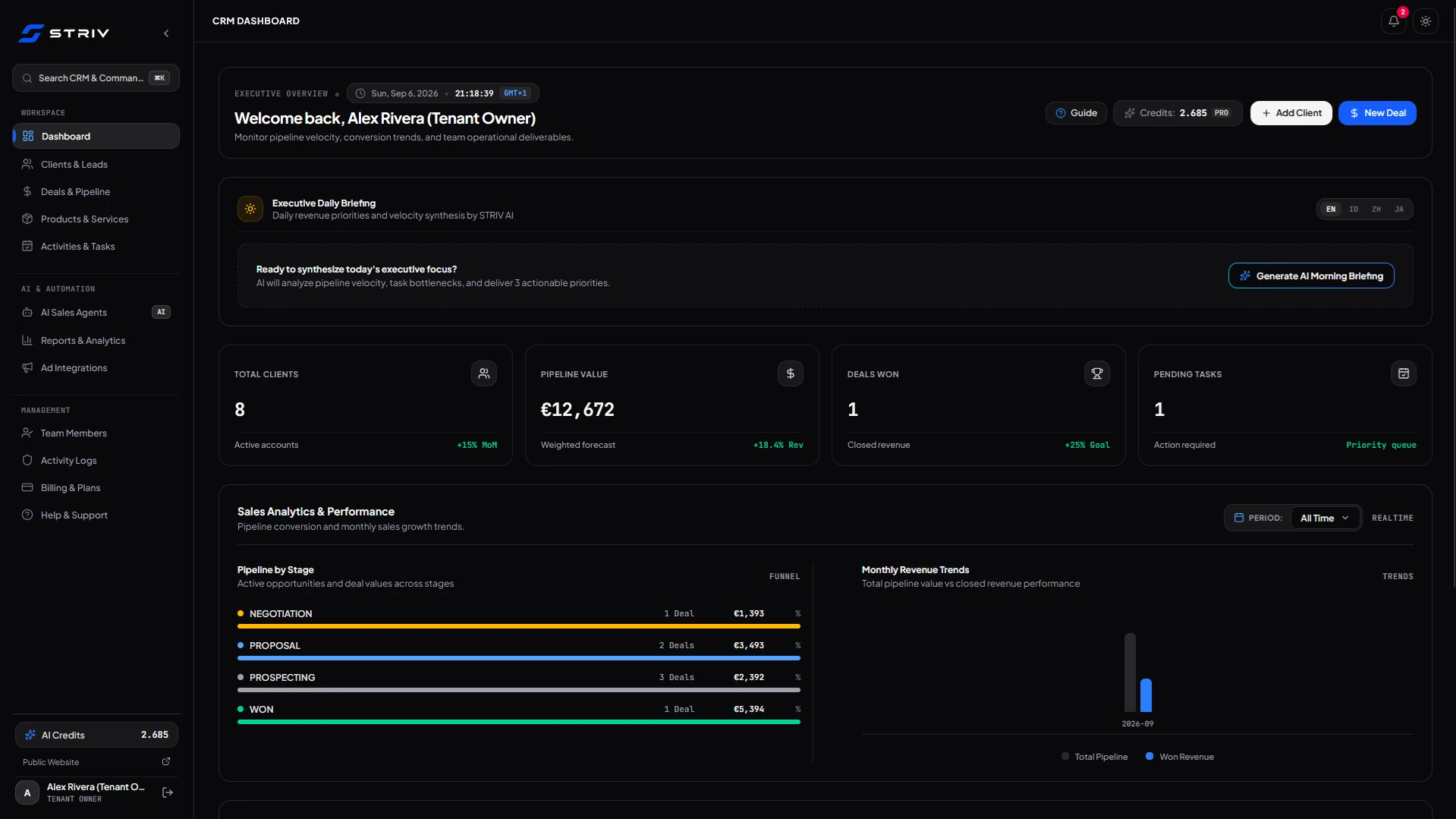Switch briefing language to ID
Image resolution: width=1456 pixels, height=819 pixels.
[x=1354, y=209]
